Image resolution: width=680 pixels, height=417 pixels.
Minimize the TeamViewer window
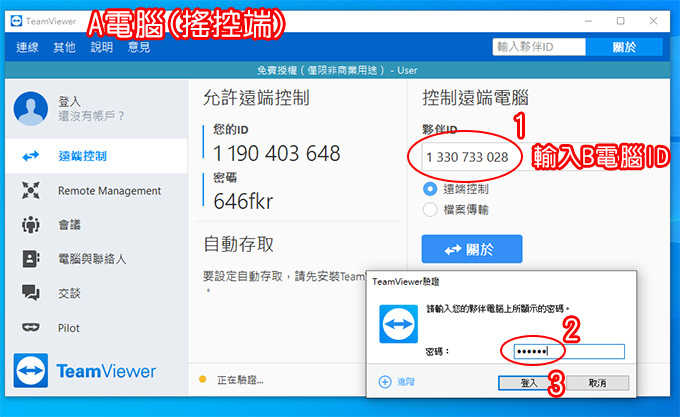(x=588, y=21)
